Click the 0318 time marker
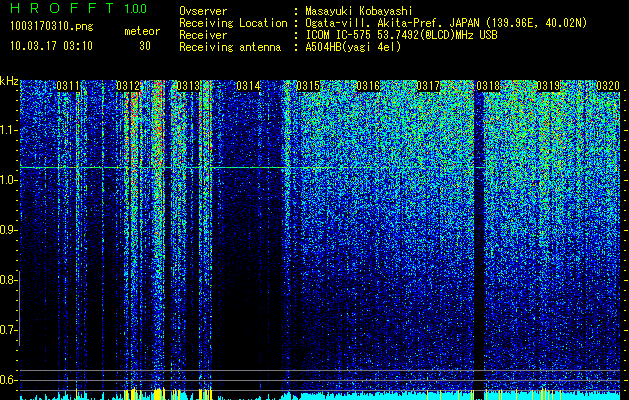 tap(488, 85)
